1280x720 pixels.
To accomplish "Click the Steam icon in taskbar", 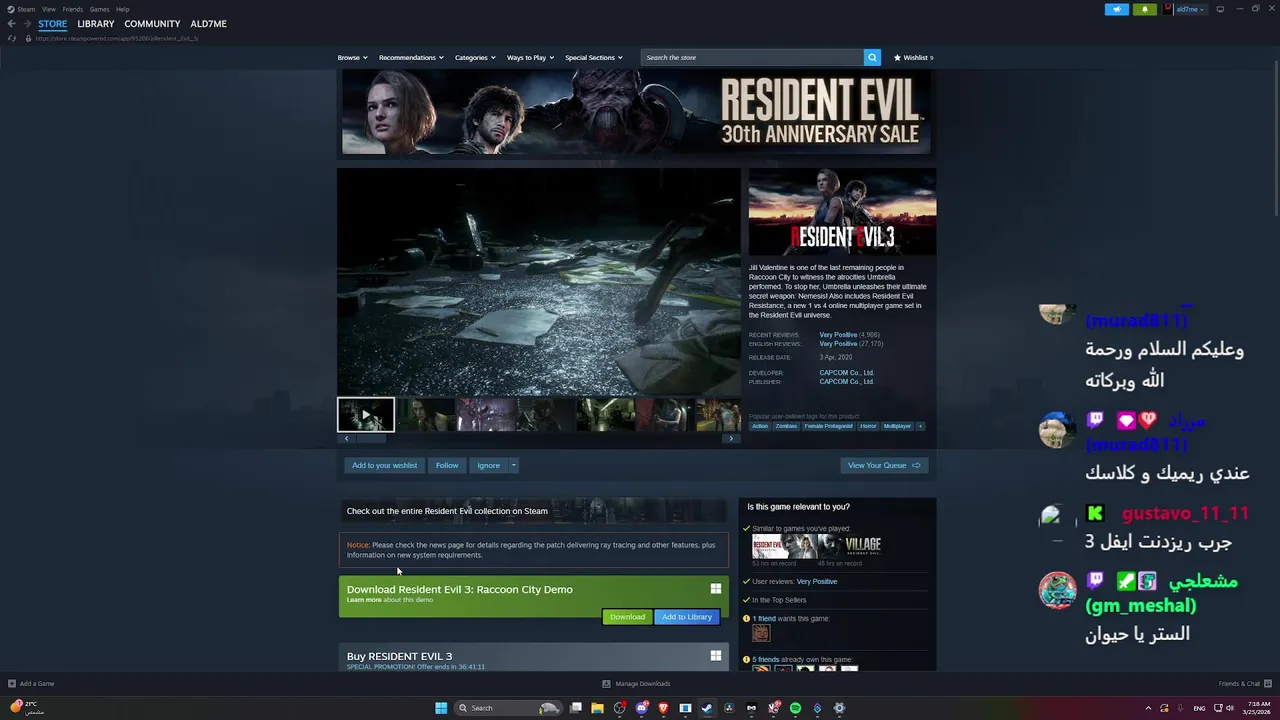I will click(706, 708).
